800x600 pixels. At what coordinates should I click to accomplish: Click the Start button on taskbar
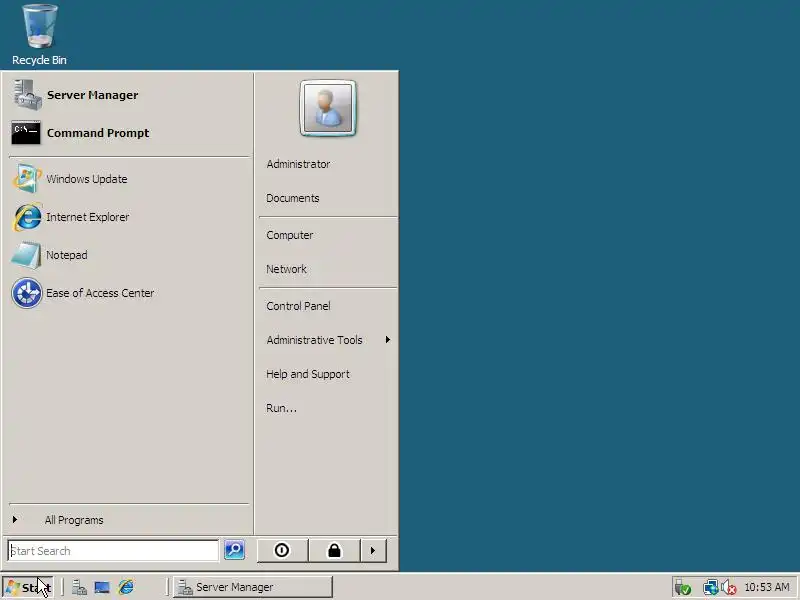point(28,587)
